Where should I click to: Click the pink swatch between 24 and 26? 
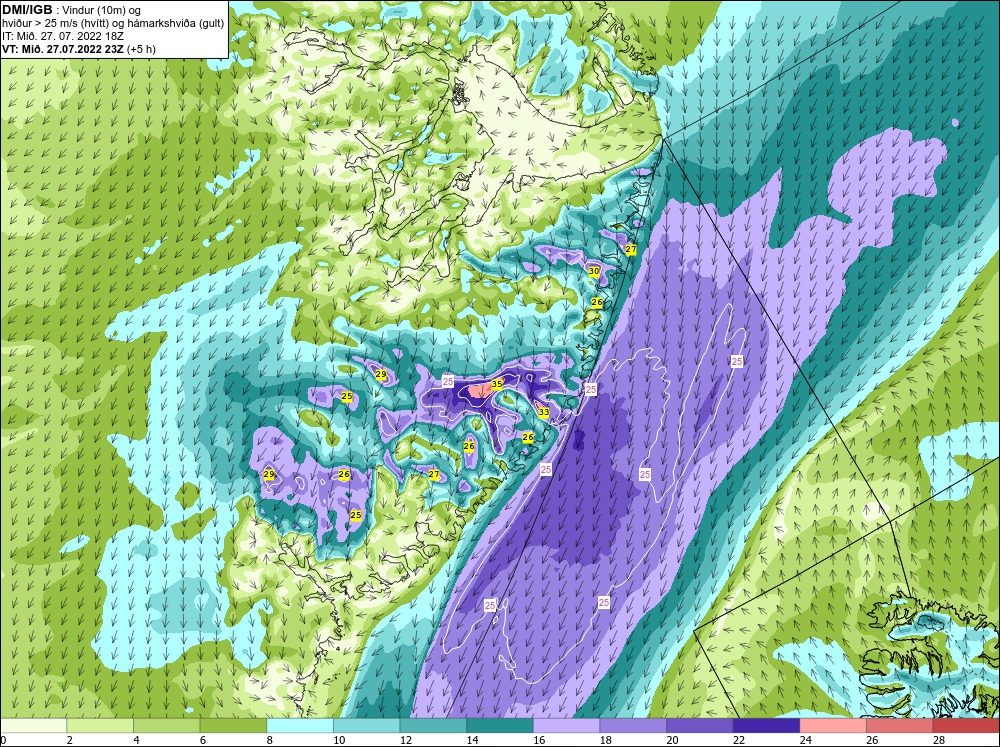tap(833, 725)
